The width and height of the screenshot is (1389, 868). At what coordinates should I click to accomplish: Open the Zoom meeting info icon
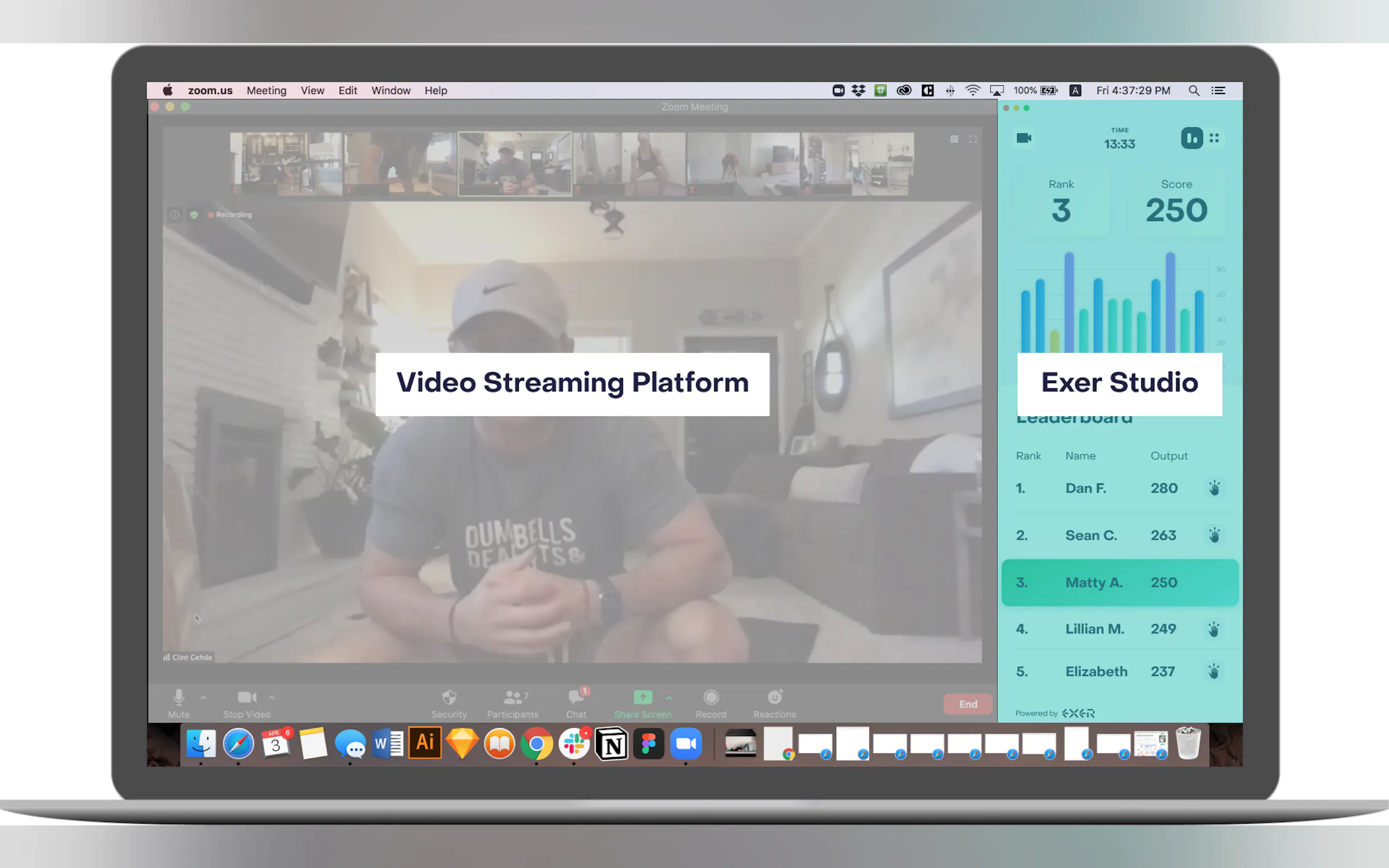[174, 215]
